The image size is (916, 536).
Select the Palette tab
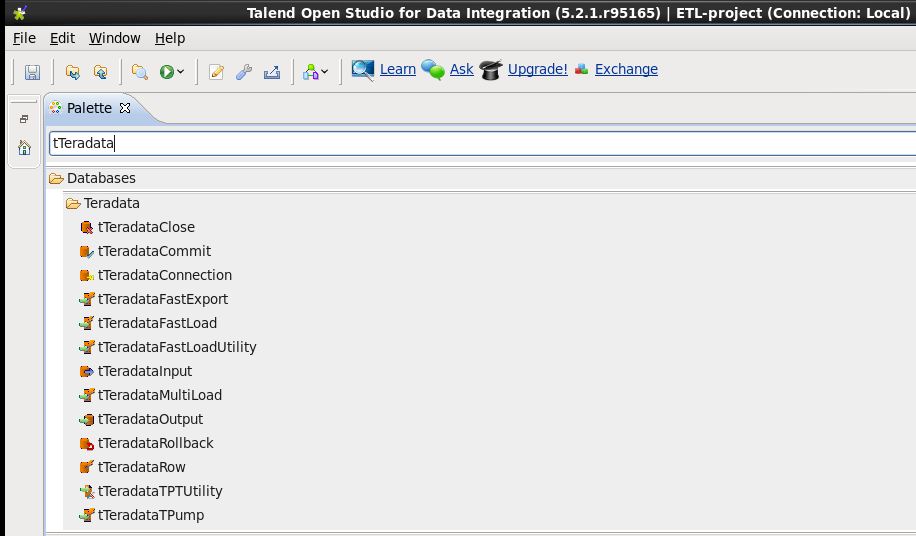[89, 108]
